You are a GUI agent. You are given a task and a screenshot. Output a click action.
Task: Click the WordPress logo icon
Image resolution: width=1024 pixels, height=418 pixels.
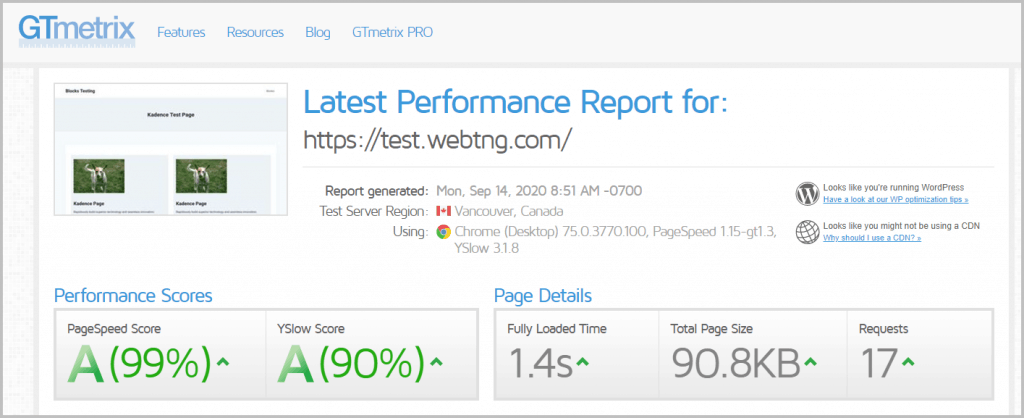(807, 193)
